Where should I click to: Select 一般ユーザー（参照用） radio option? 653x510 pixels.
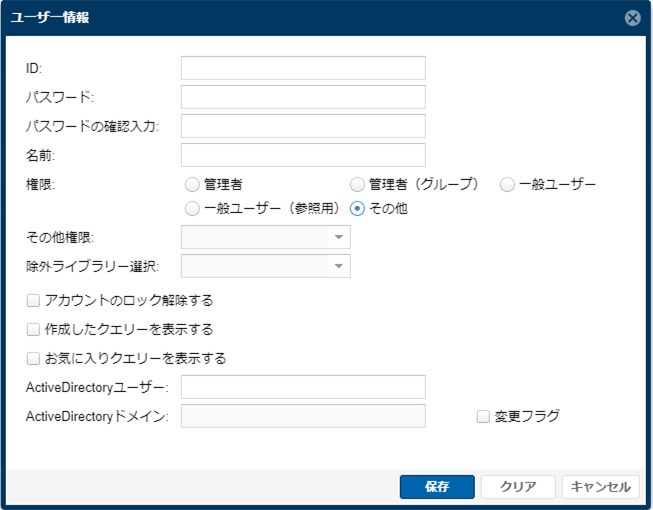[192, 209]
